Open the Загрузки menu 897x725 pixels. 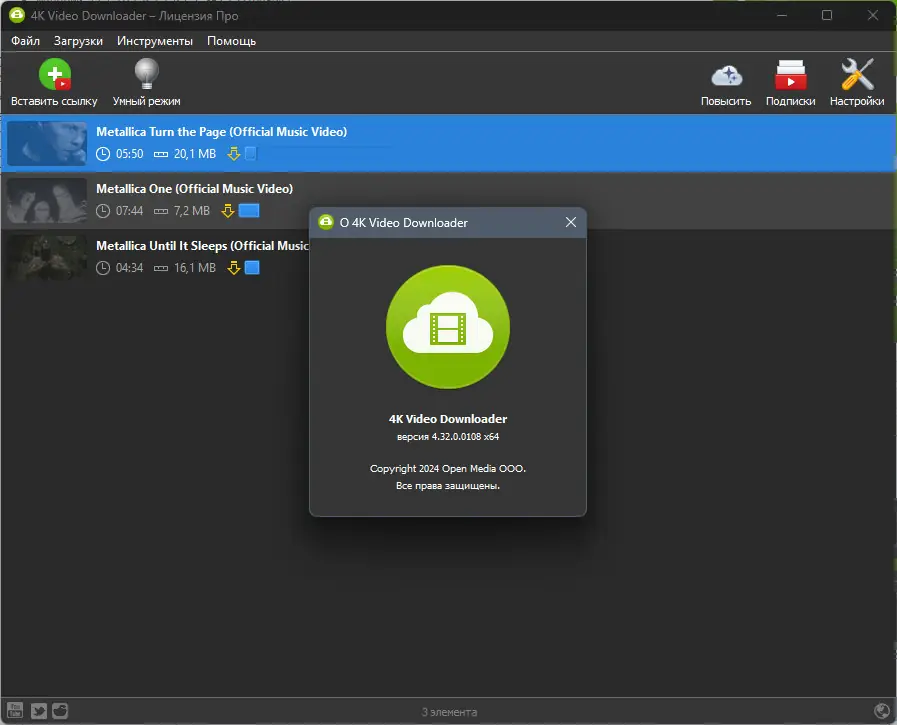click(x=78, y=41)
